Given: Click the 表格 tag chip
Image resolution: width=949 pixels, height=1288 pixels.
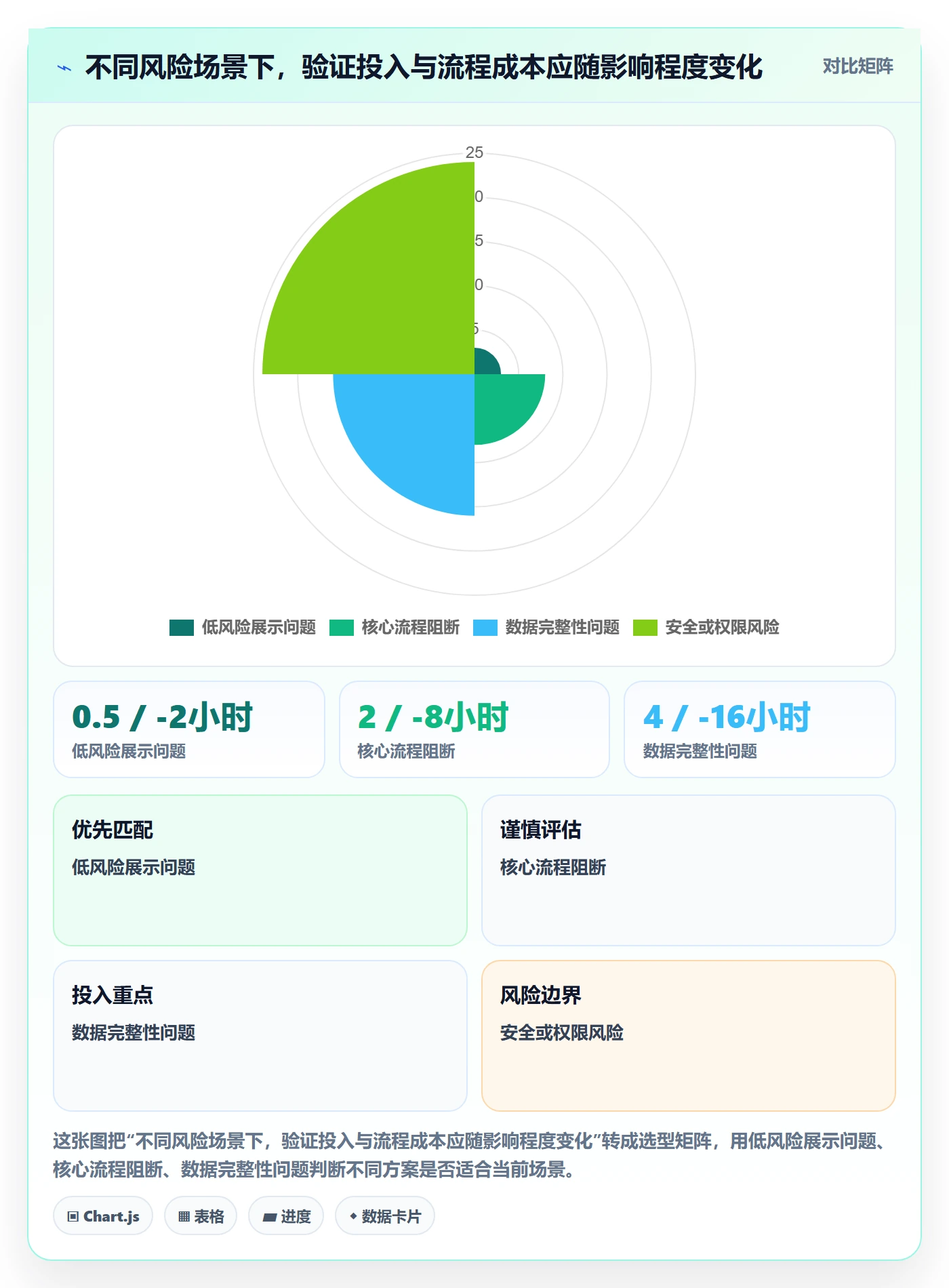Looking at the screenshot, I should tap(201, 1216).
